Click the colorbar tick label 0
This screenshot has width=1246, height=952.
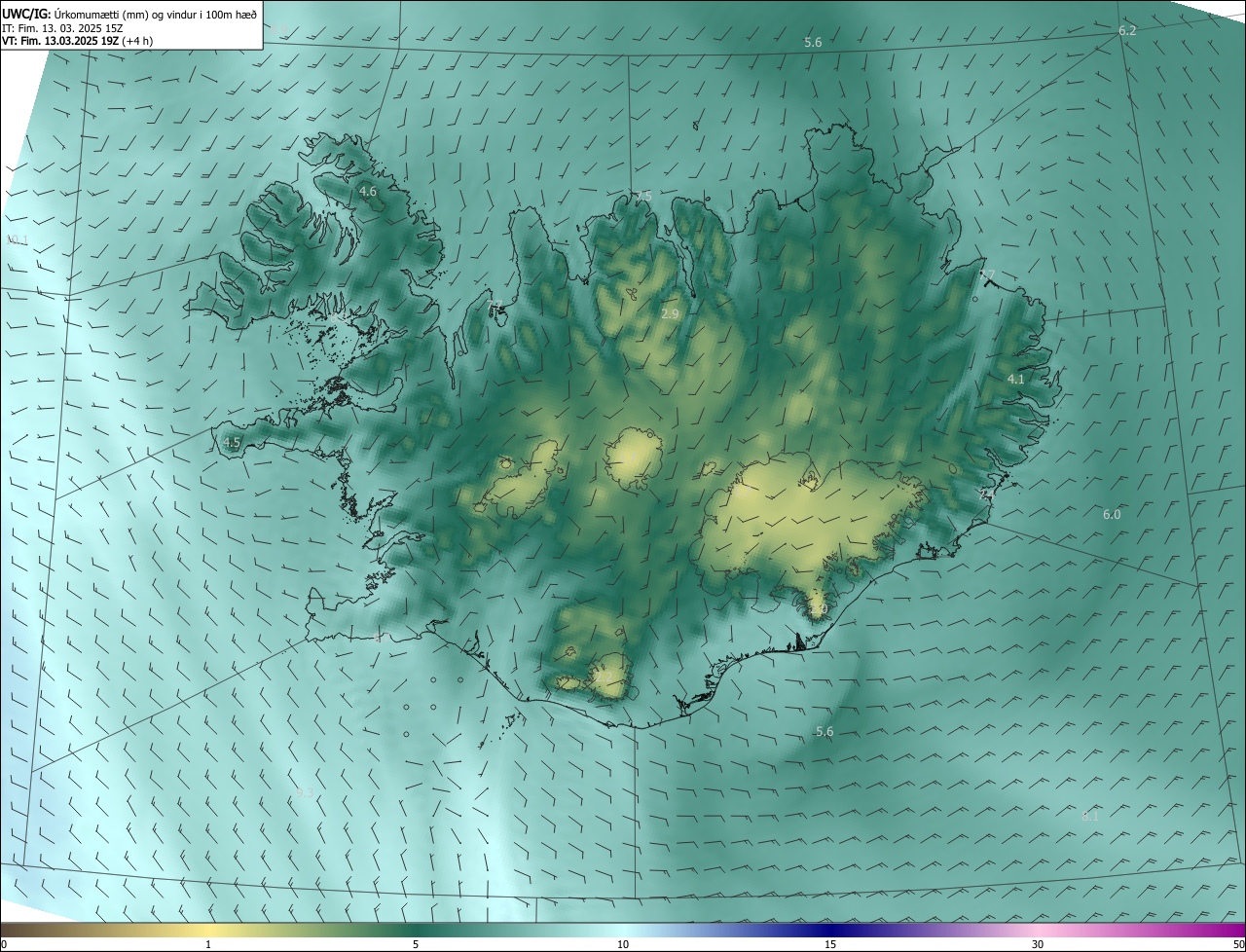[x=4, y=944]
